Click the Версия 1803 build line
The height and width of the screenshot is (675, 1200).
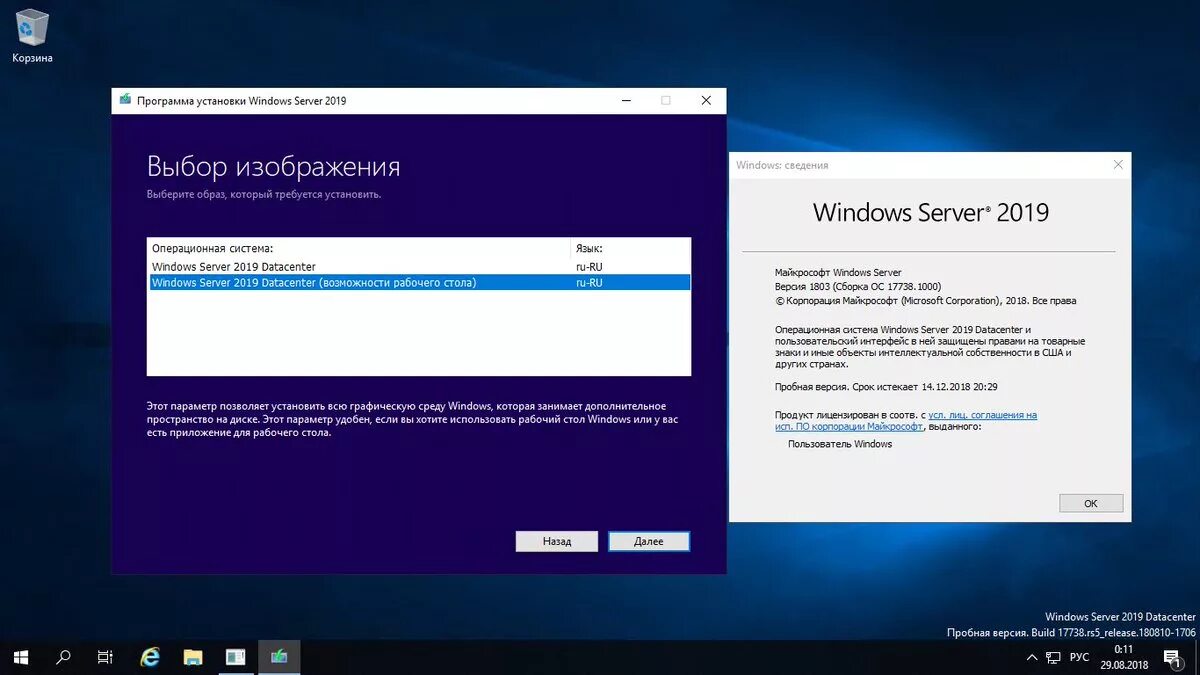[x=858, y=286]
